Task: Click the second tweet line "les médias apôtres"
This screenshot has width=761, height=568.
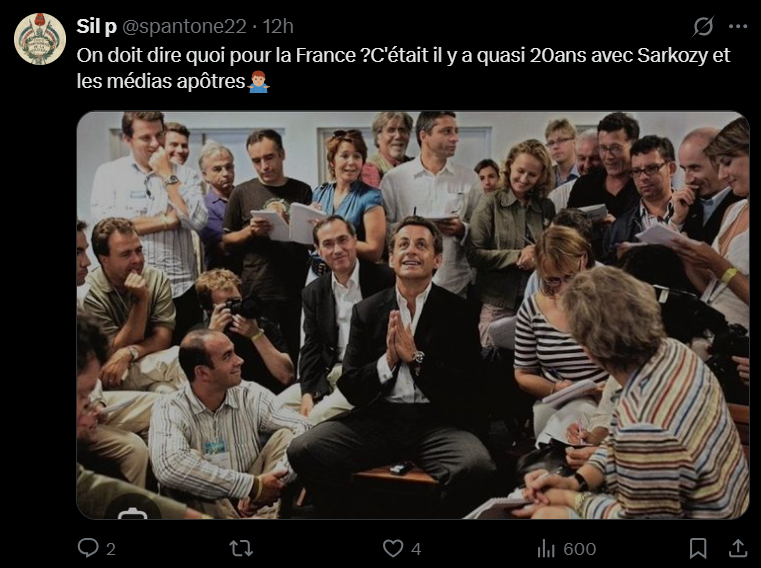Action: (160, 83)
